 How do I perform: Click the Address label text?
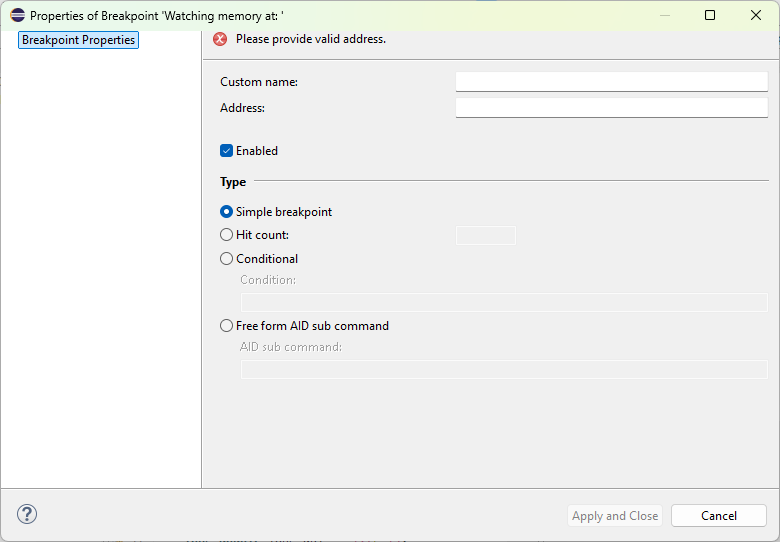(x=242, y=108)
